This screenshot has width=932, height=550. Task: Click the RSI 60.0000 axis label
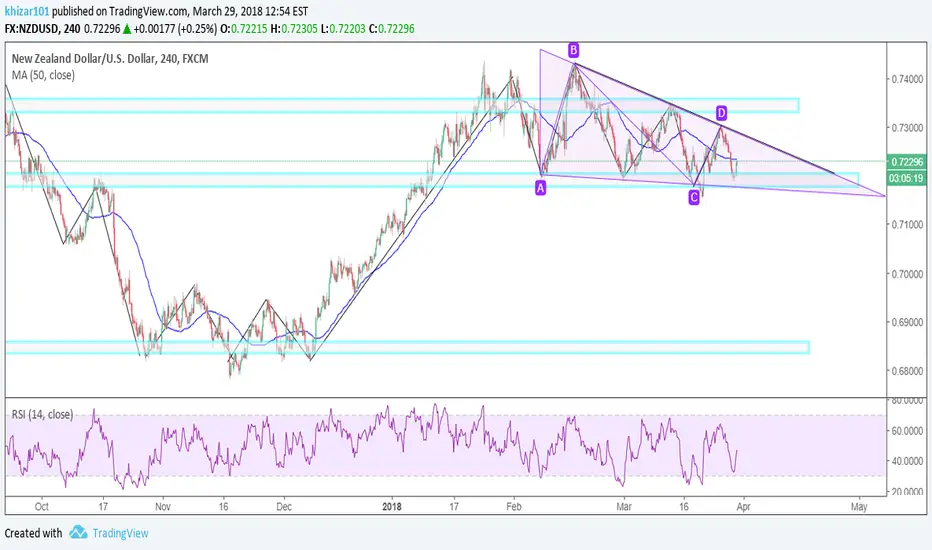coord(907,430)
